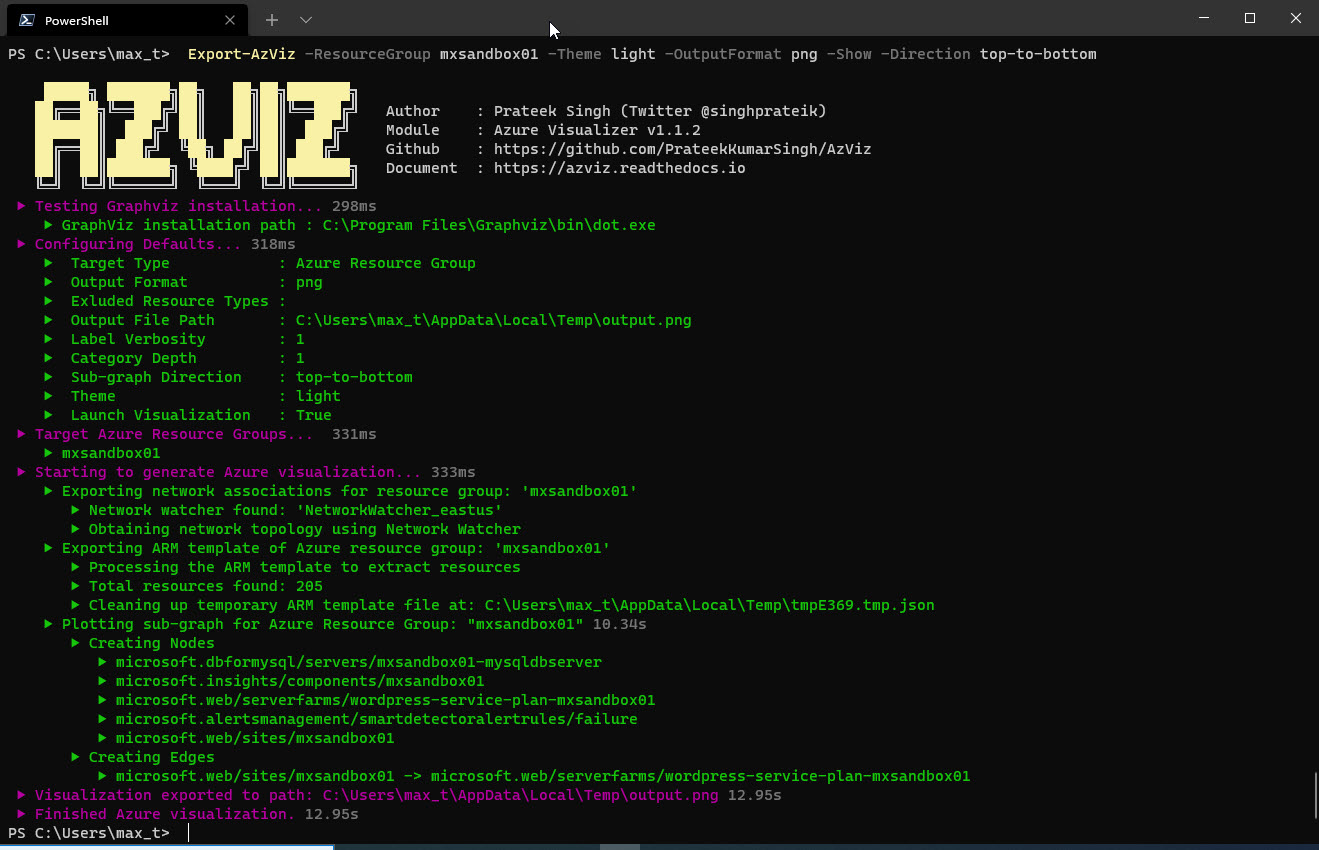Click the Author Prateek Singh line

point(606,111)
